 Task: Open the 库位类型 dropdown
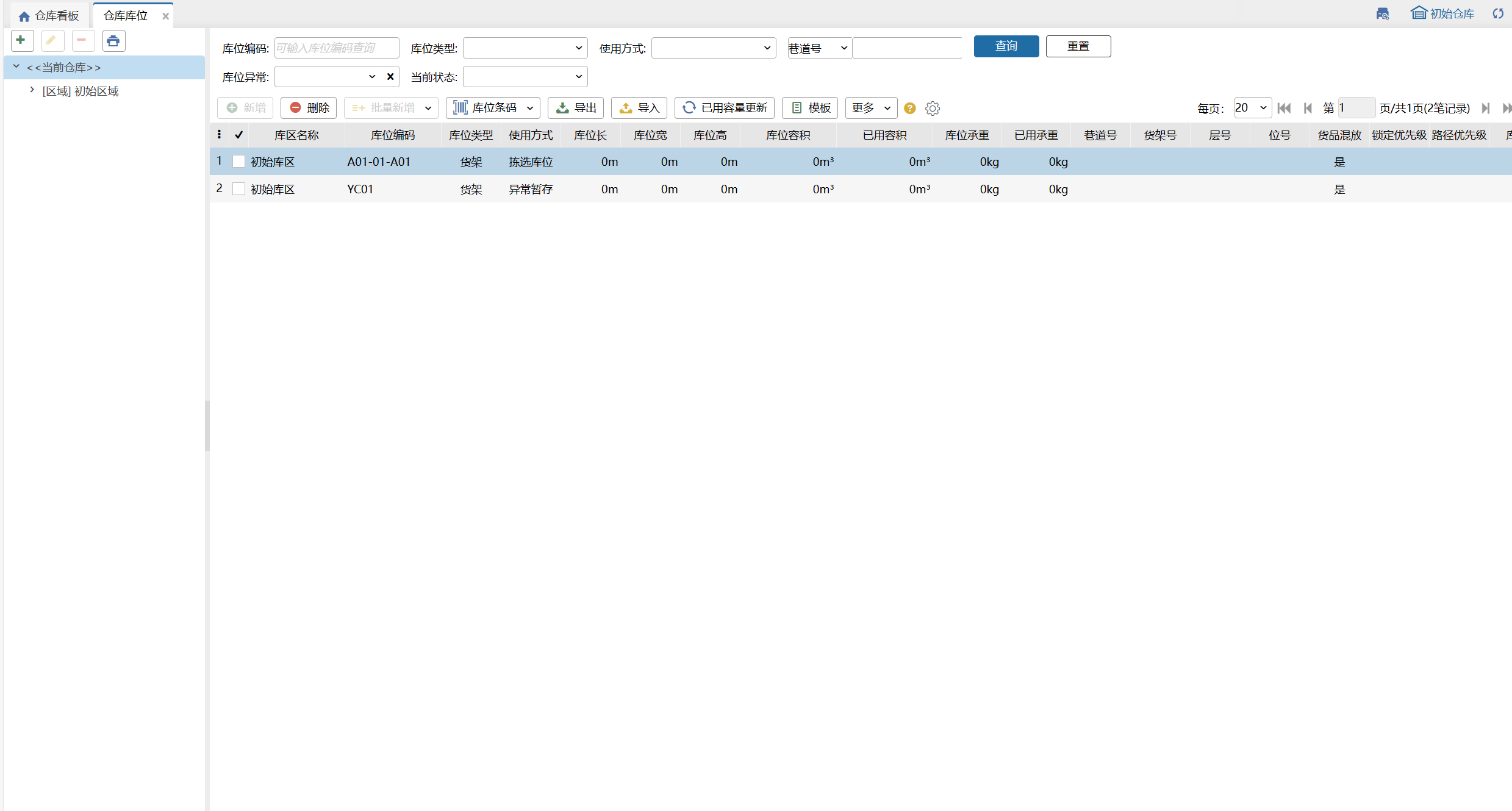(x=525, y=48)
